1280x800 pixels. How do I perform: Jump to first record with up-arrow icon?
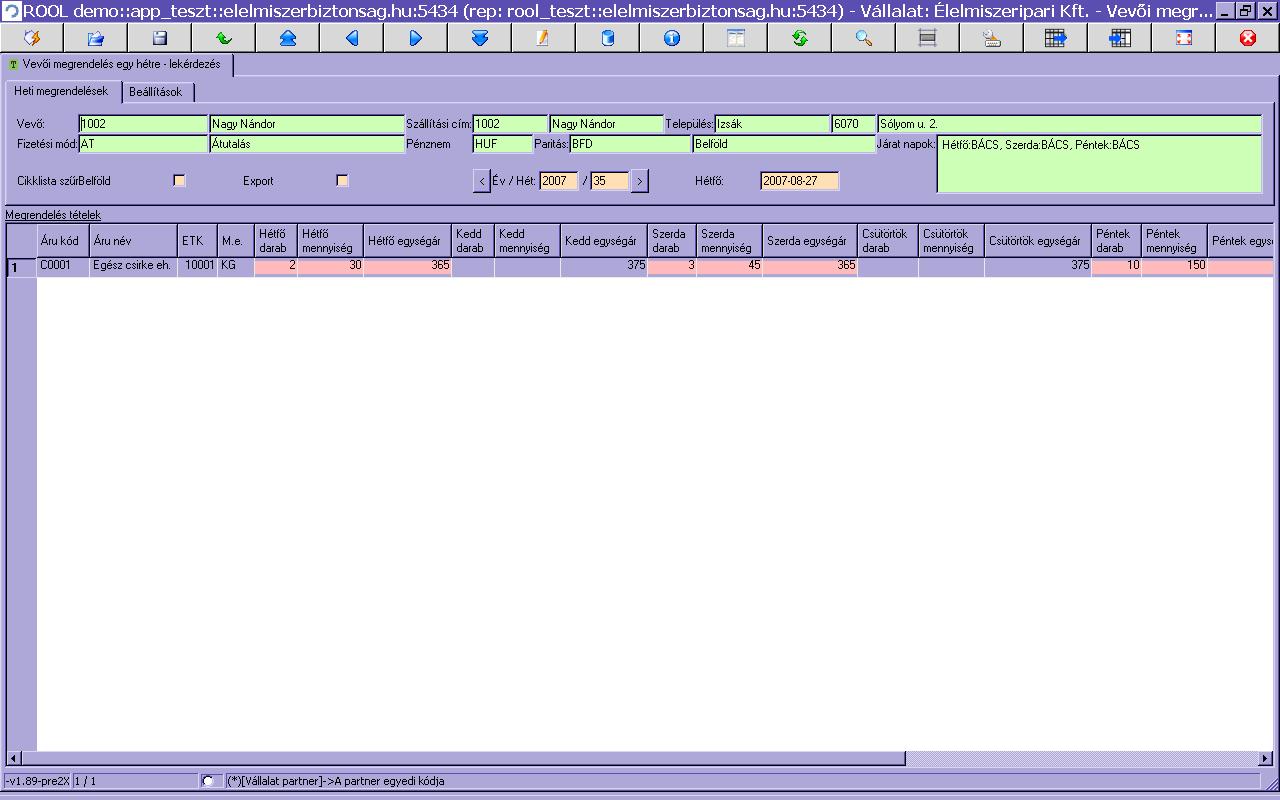coord(288,38)
